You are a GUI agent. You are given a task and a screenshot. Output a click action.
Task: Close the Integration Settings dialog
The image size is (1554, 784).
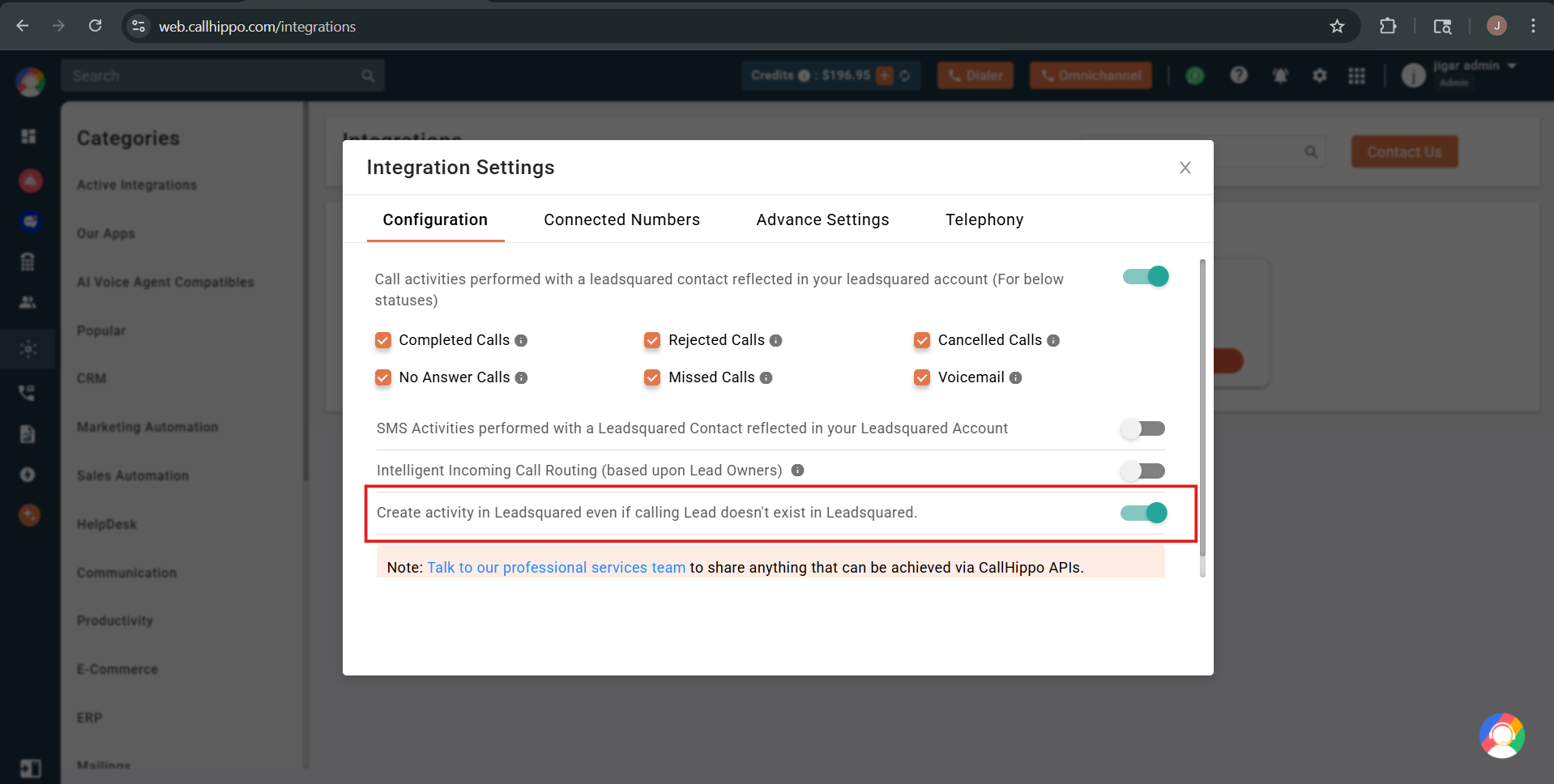[1185, 168]
